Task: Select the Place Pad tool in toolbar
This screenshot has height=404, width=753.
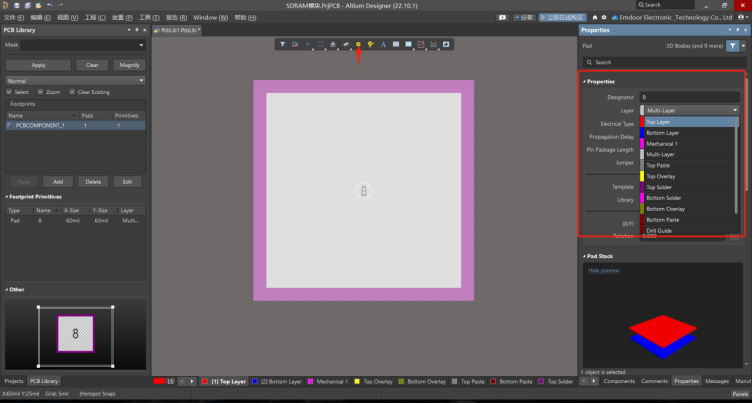Action: pyautogui.click(x=358, y=44)
